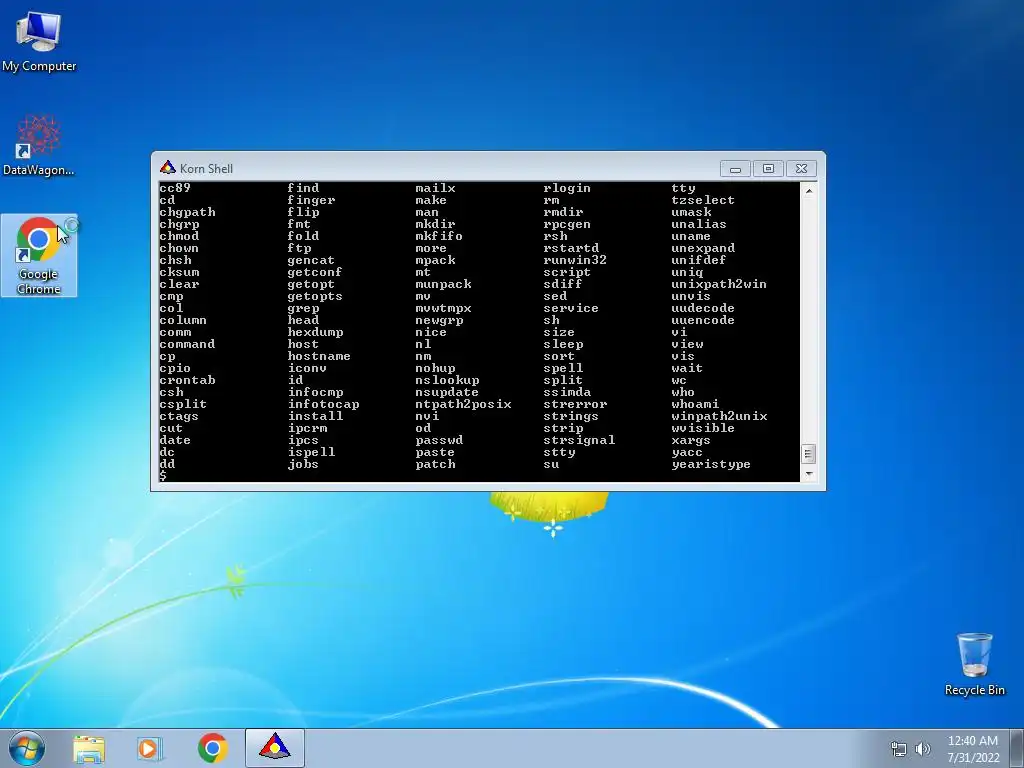Click the 'munpack' command text
The image size is (1024, 768).
pyautogui.click(x=443, y=284)
